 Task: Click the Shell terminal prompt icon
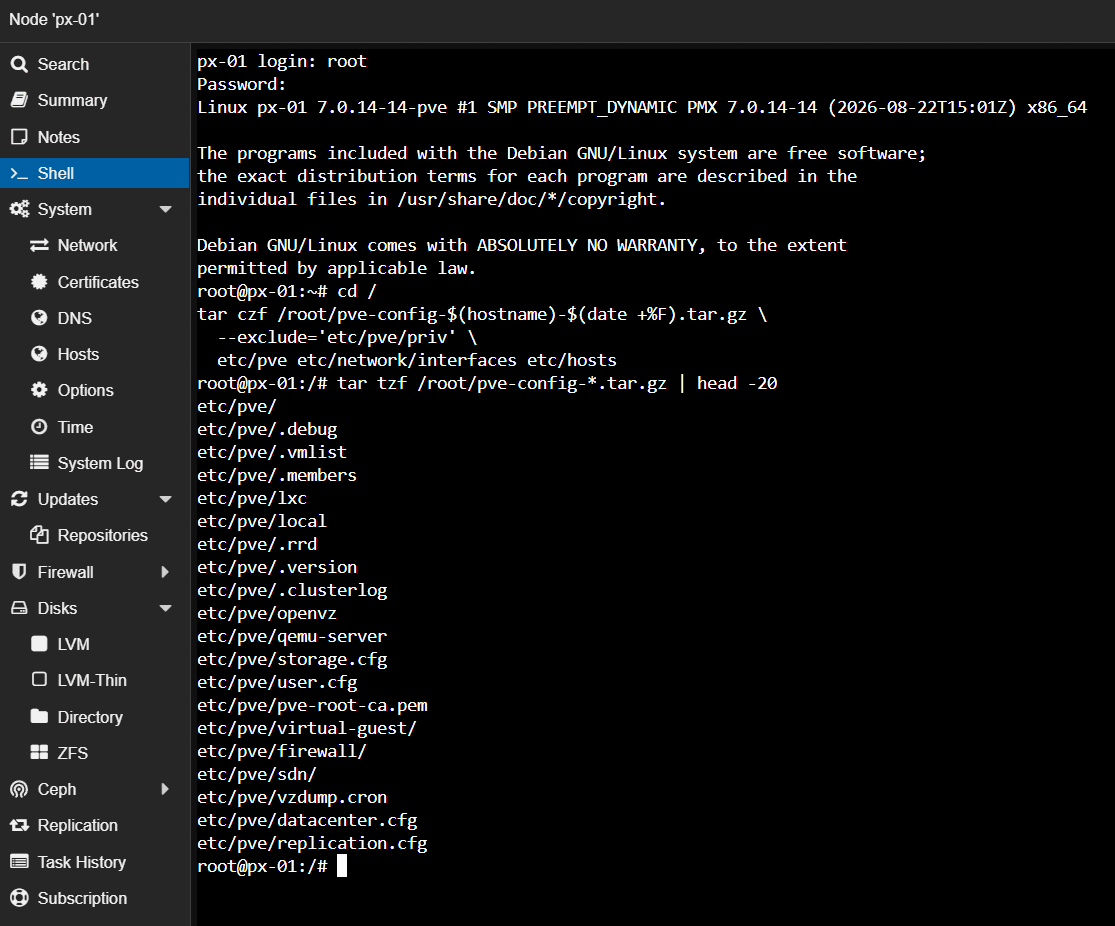[x=19, y=174]
